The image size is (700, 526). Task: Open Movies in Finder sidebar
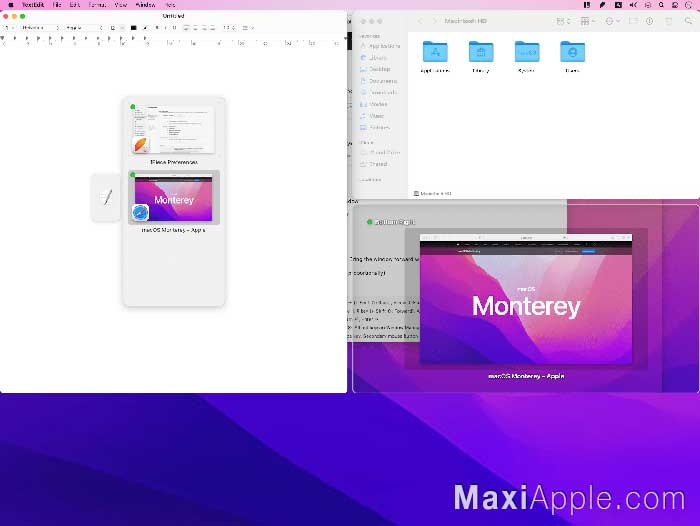374,104
